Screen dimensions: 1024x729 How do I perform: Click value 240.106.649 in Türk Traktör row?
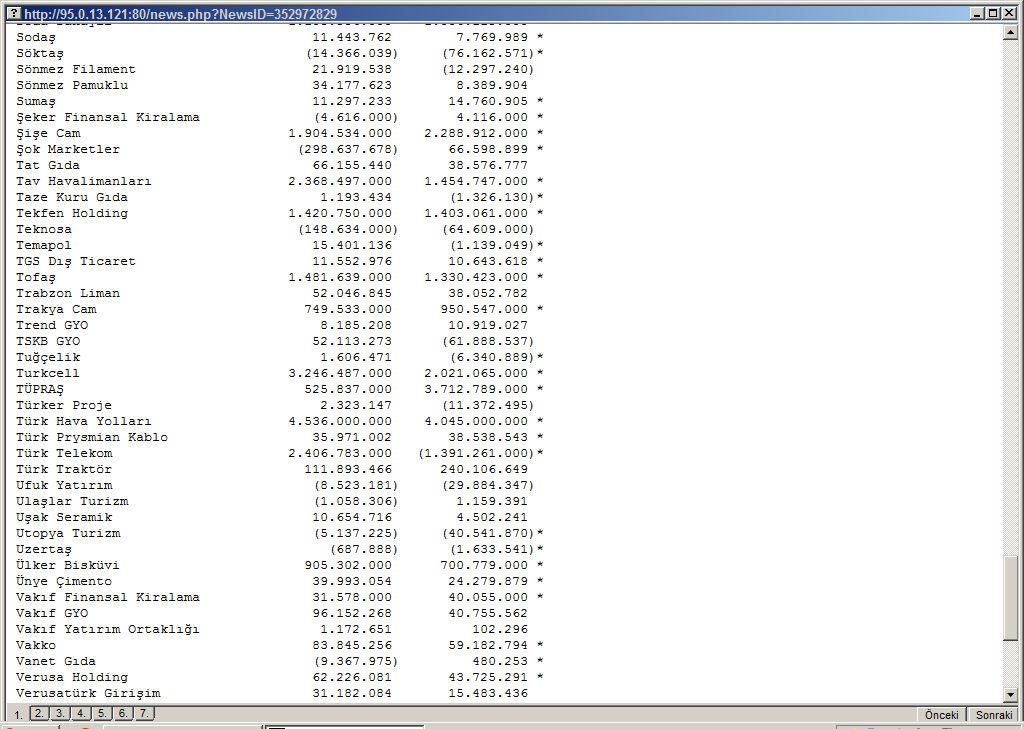[484, 469]
